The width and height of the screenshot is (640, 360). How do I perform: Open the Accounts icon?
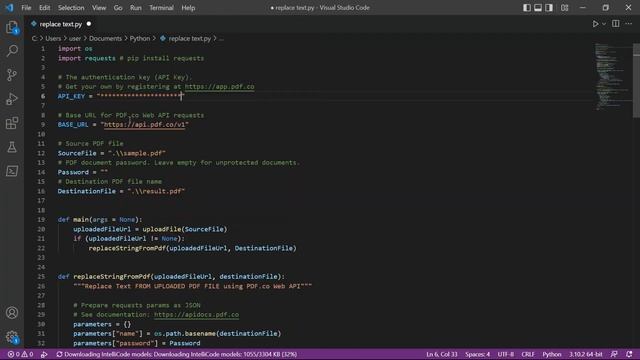[12, 313]
